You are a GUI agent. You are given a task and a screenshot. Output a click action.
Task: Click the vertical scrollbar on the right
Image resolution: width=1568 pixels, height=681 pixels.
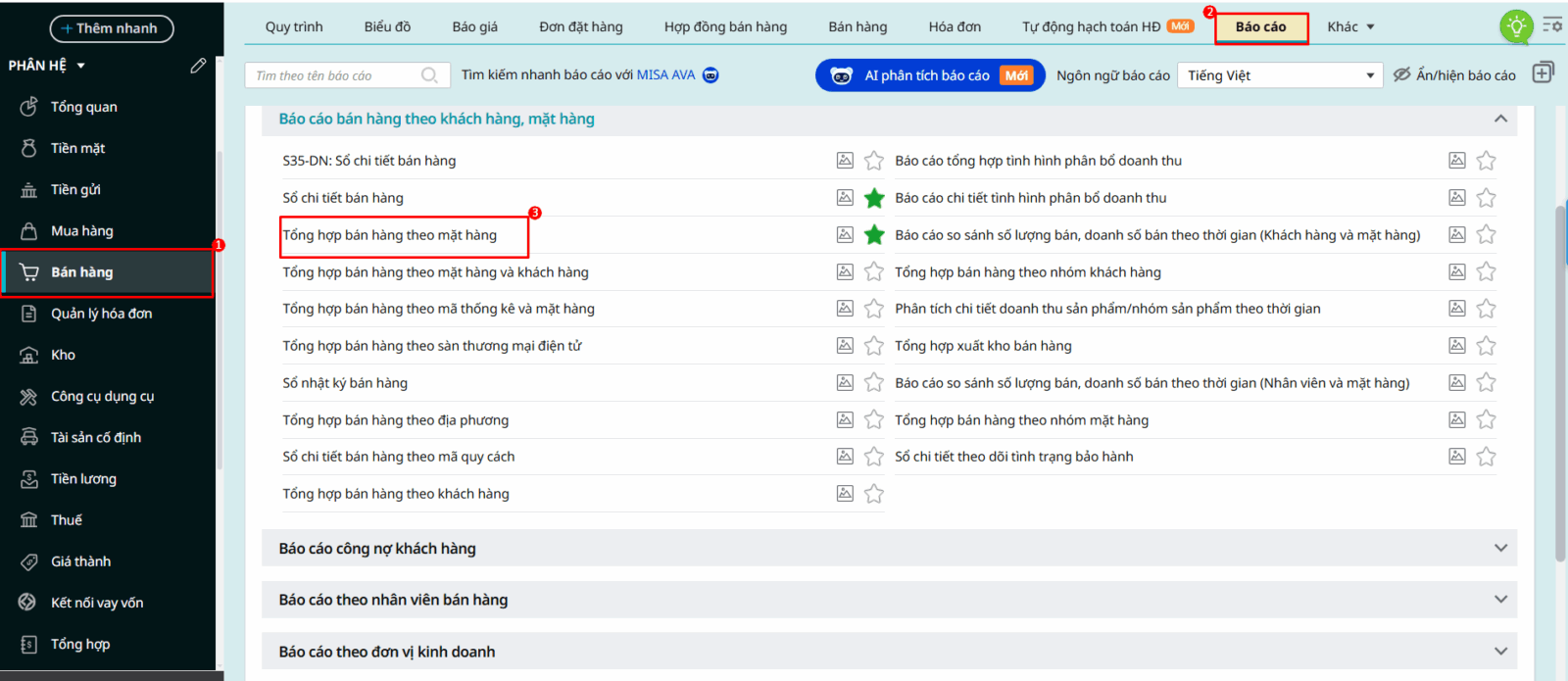1560,382
